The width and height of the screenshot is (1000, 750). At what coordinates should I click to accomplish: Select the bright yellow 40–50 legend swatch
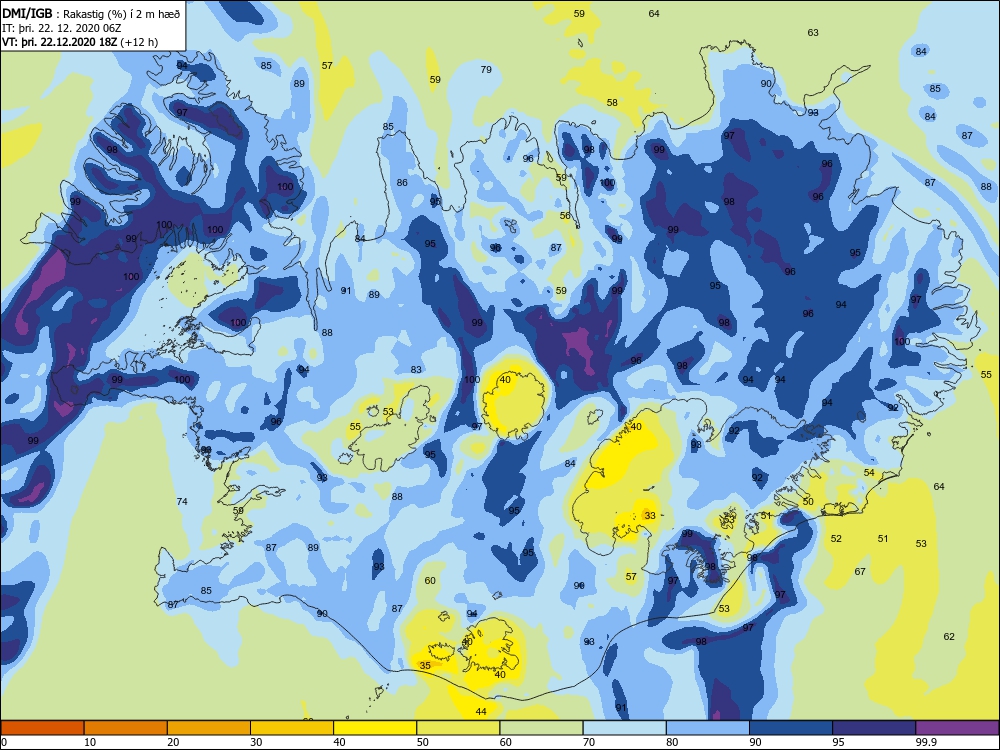pos(375,728)
